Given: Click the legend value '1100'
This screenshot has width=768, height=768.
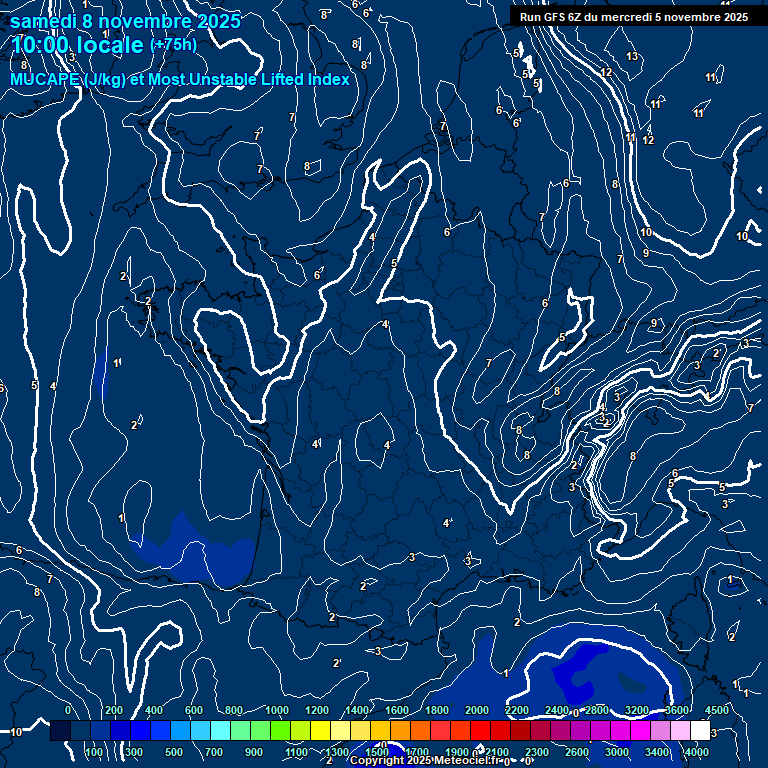Looking at the screenshot, I should 296,752.
